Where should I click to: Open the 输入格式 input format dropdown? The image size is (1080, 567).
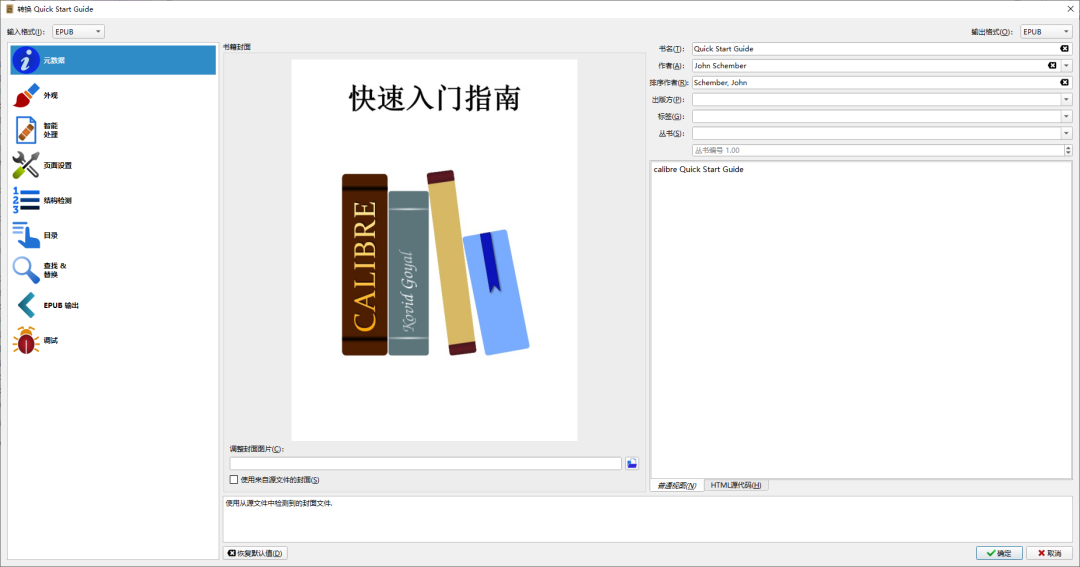tap(78, 32)
